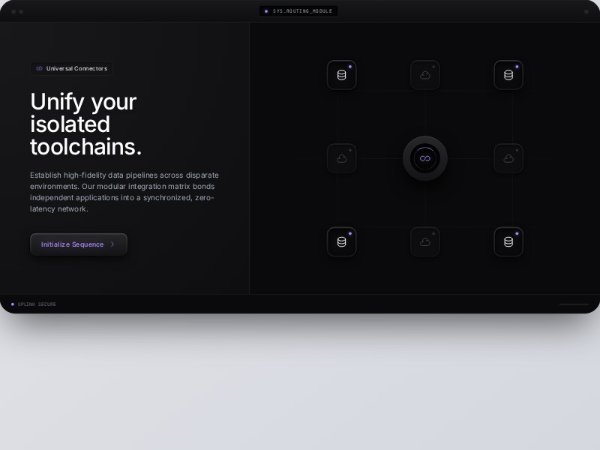Image resolution: width=600 pixels, height=450 pixels.
Task: Click the bottom-center cloud node icon
Action: click(x=425, y=241)
